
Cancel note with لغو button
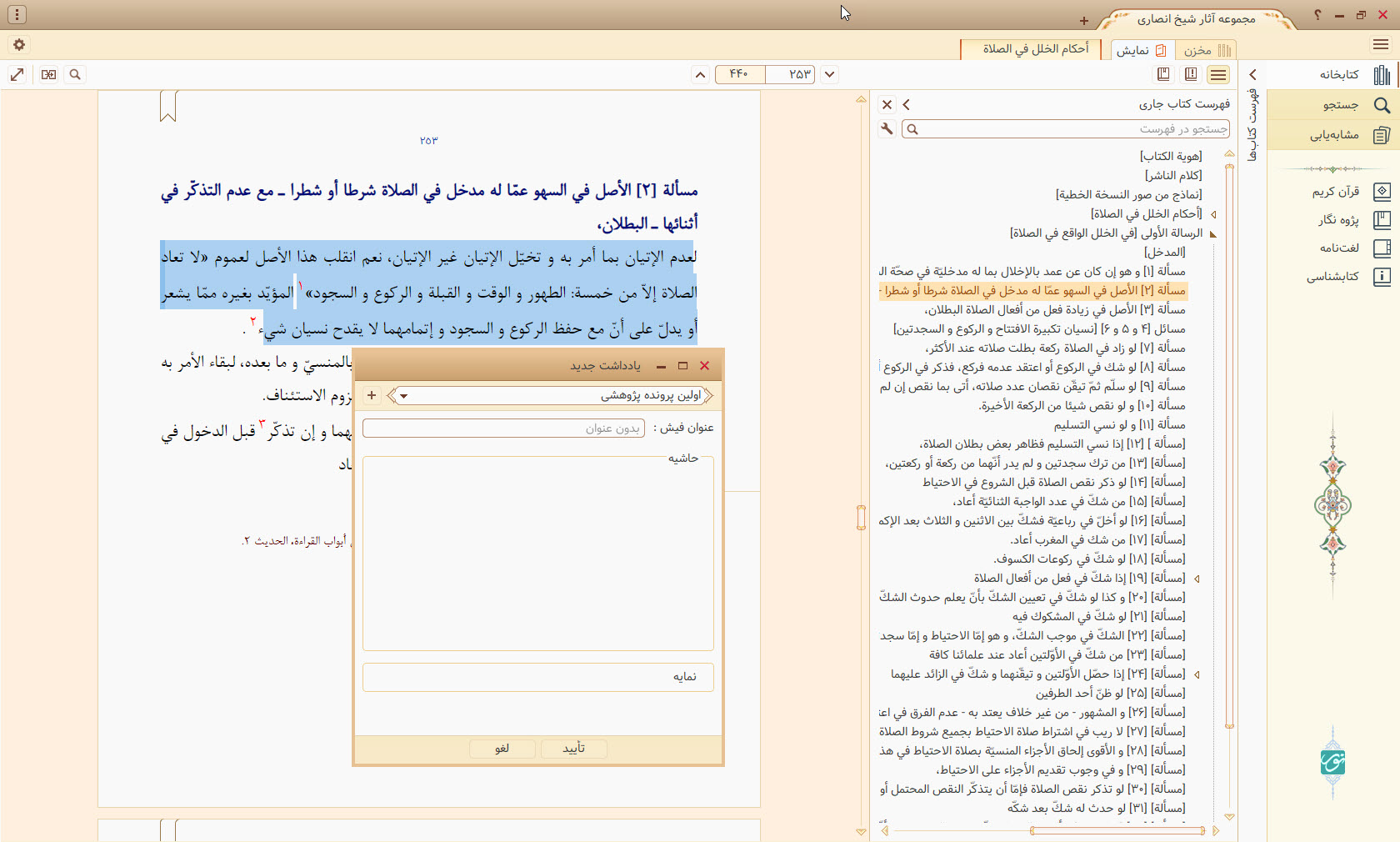tap(502, 749)
